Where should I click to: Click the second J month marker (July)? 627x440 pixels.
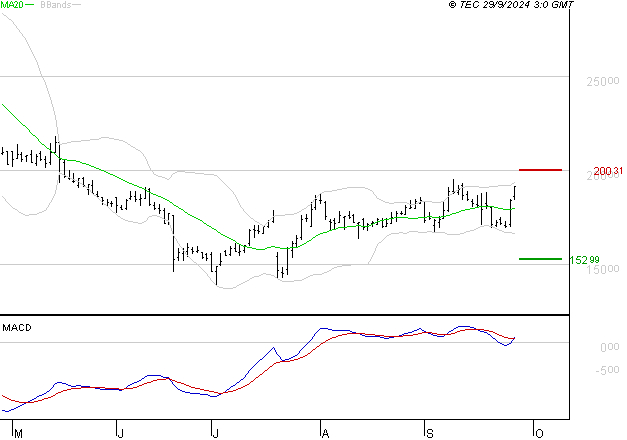point(215,434)
